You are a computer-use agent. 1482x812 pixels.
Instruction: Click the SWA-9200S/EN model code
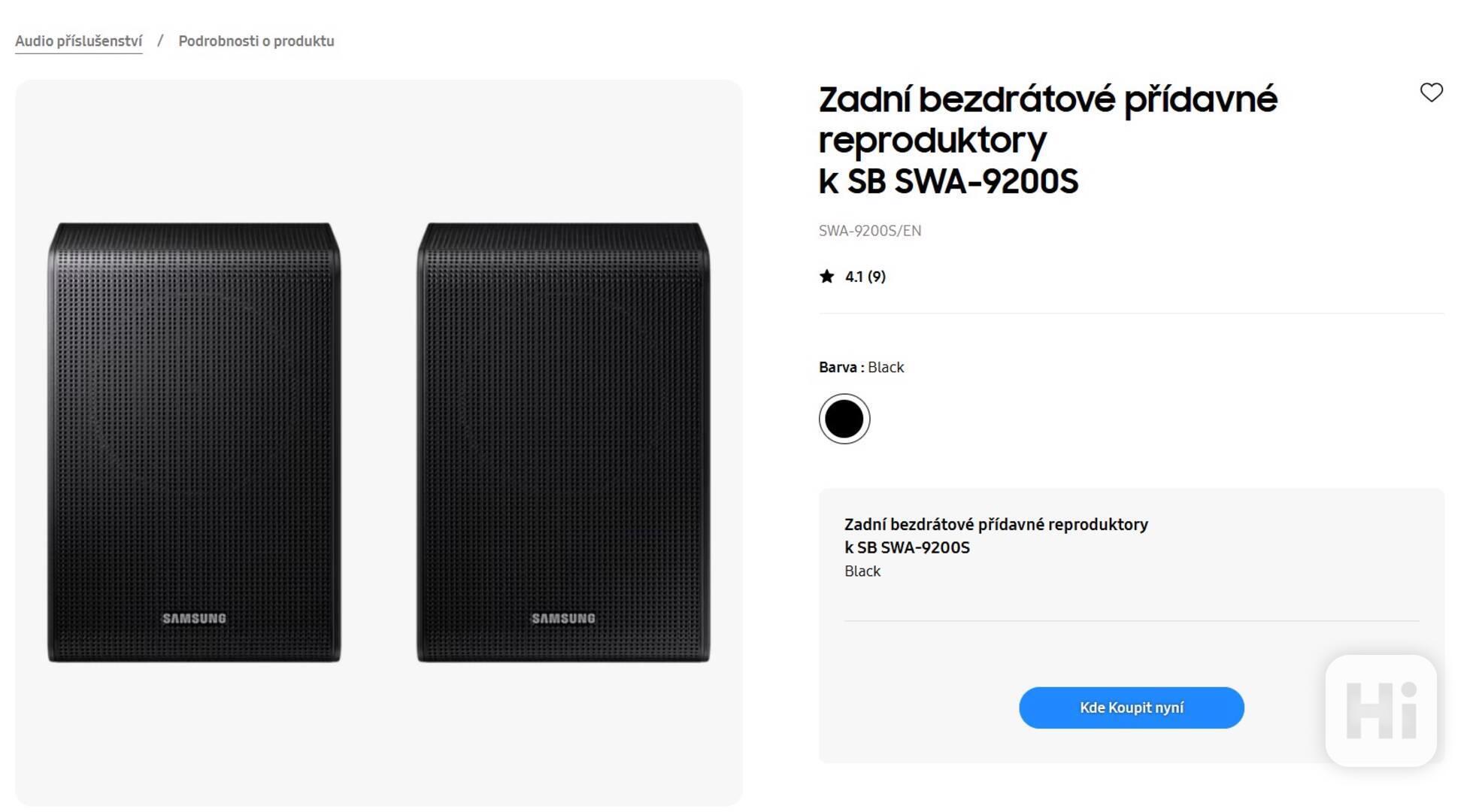(x=869, y=231)
